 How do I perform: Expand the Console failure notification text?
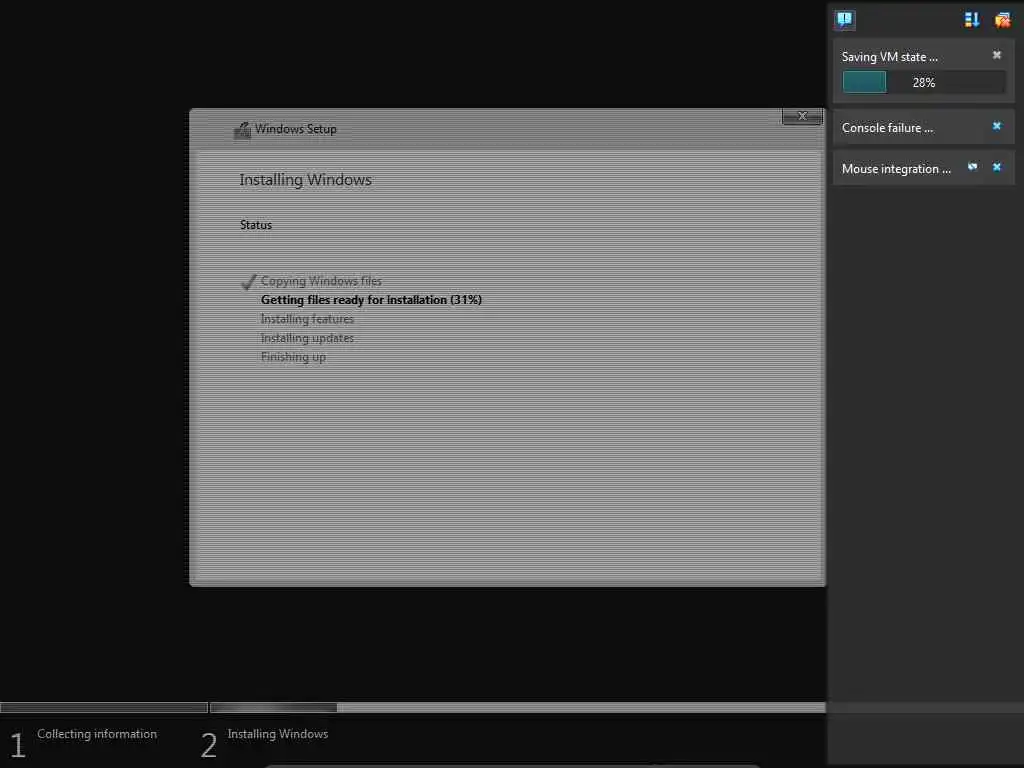[x=887, y=128]
